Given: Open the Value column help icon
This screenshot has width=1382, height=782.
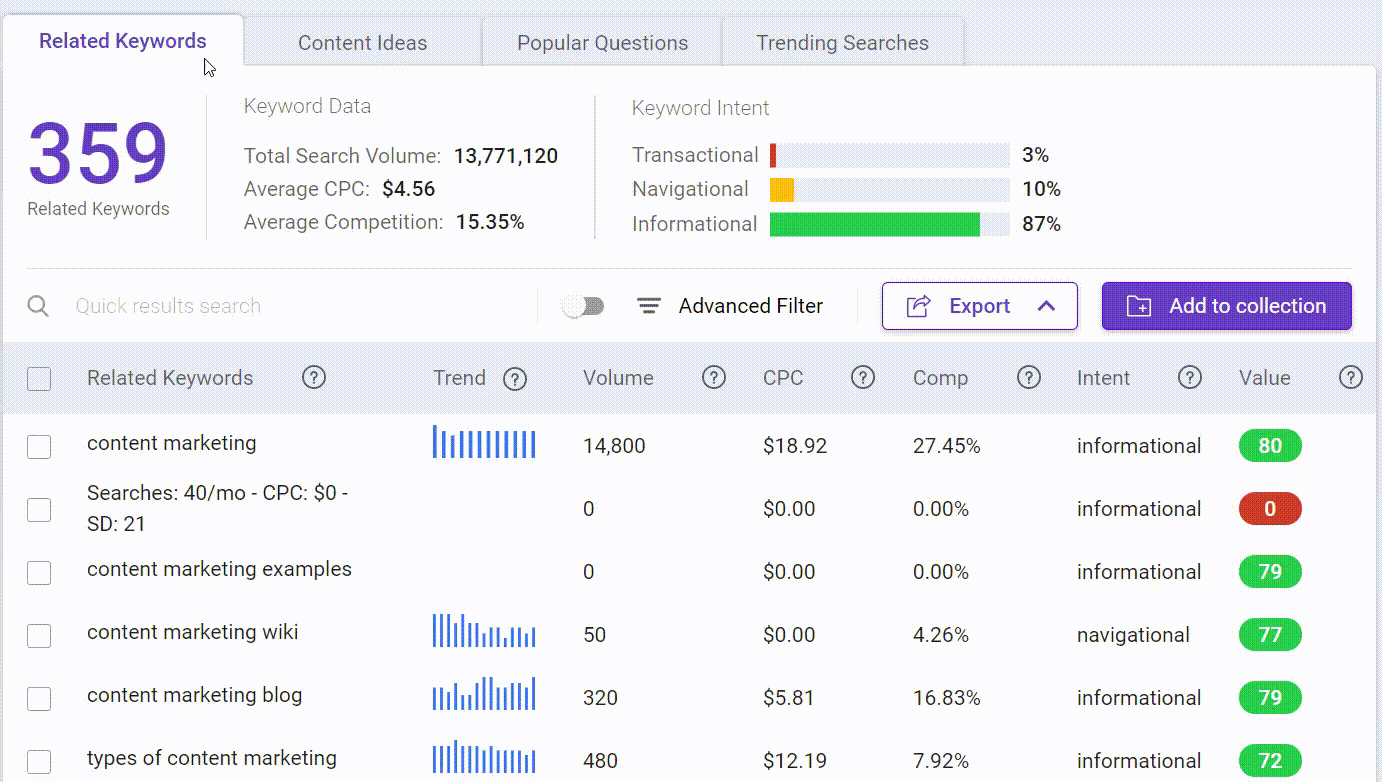Looking at the screenshot, I should click(x=1351, y=378).
